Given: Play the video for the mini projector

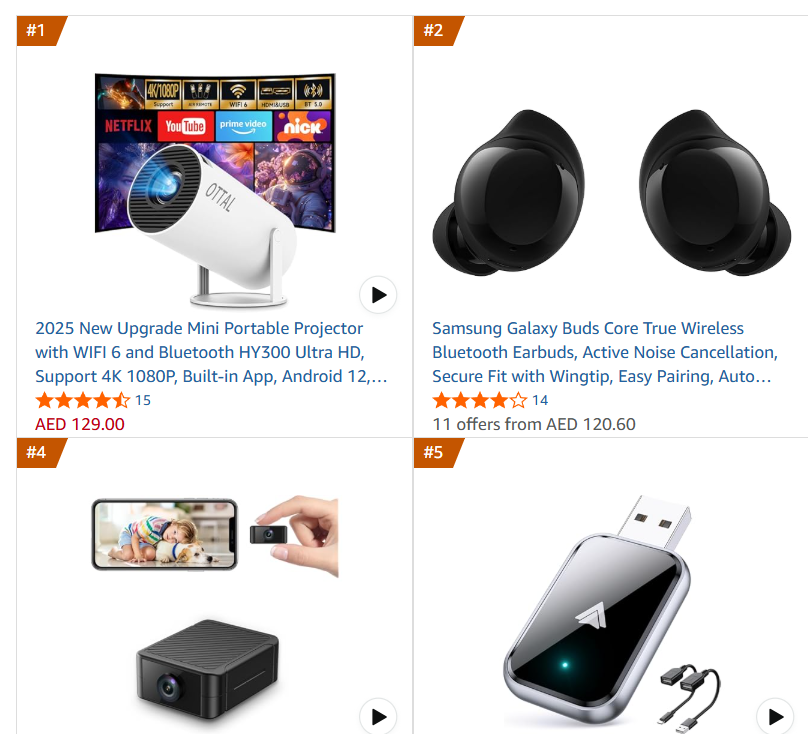Looking at the screenshot, I should click(x=378, y=295).
